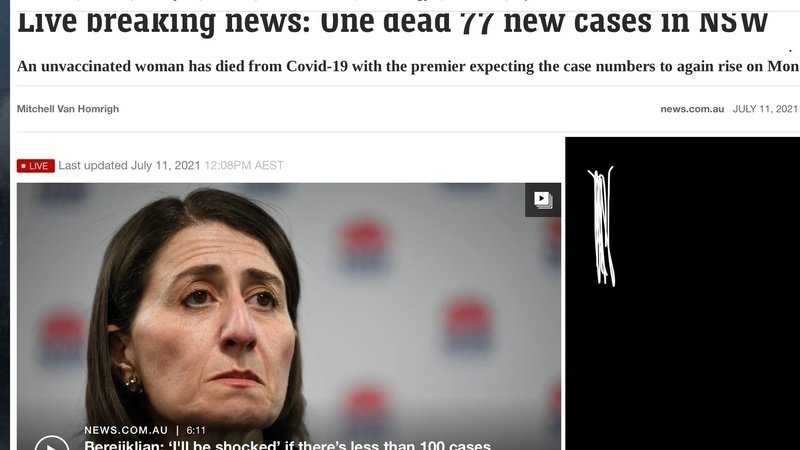The image size is (800, 450).
Task: Click the white scribble on the black panel
Action: (x=602, y=226)
